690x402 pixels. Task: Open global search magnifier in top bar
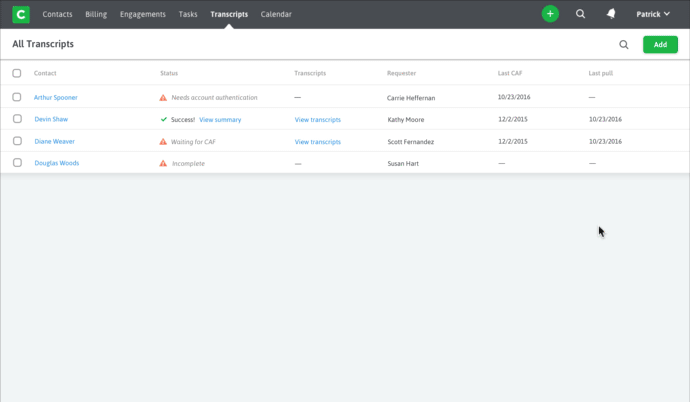point(581,14)
